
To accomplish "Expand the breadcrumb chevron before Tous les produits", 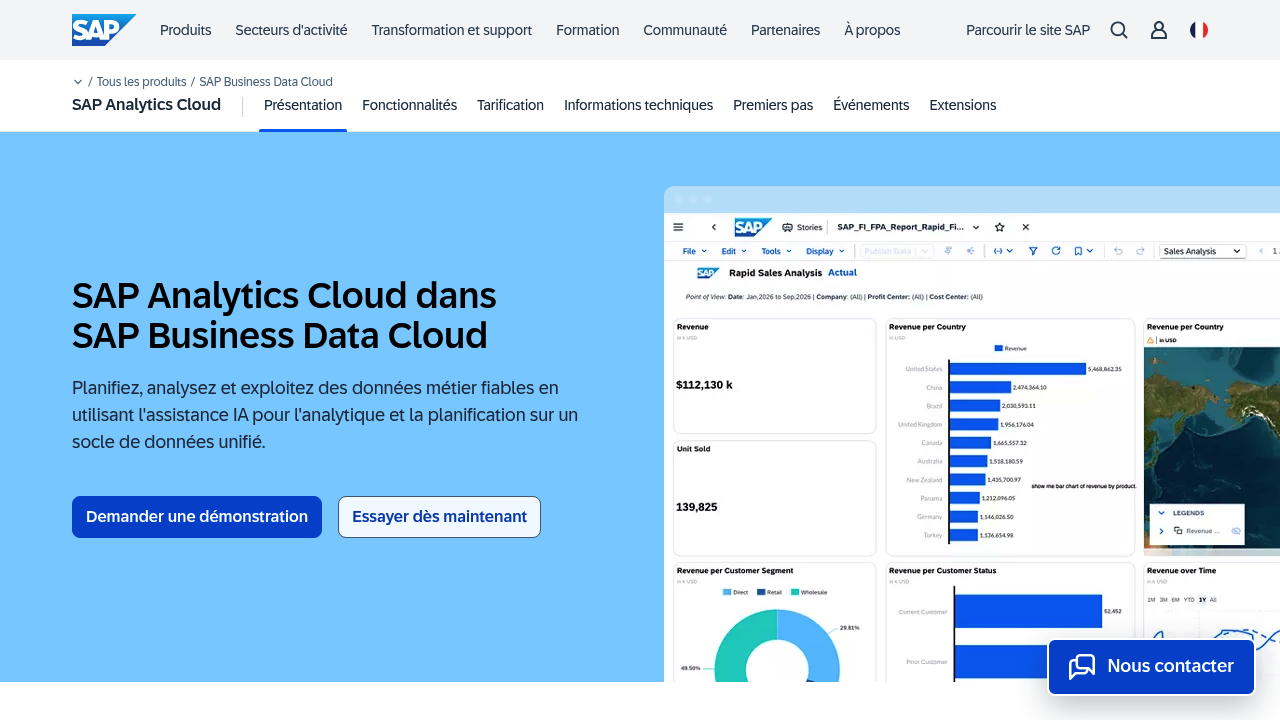I will point(78,82).
